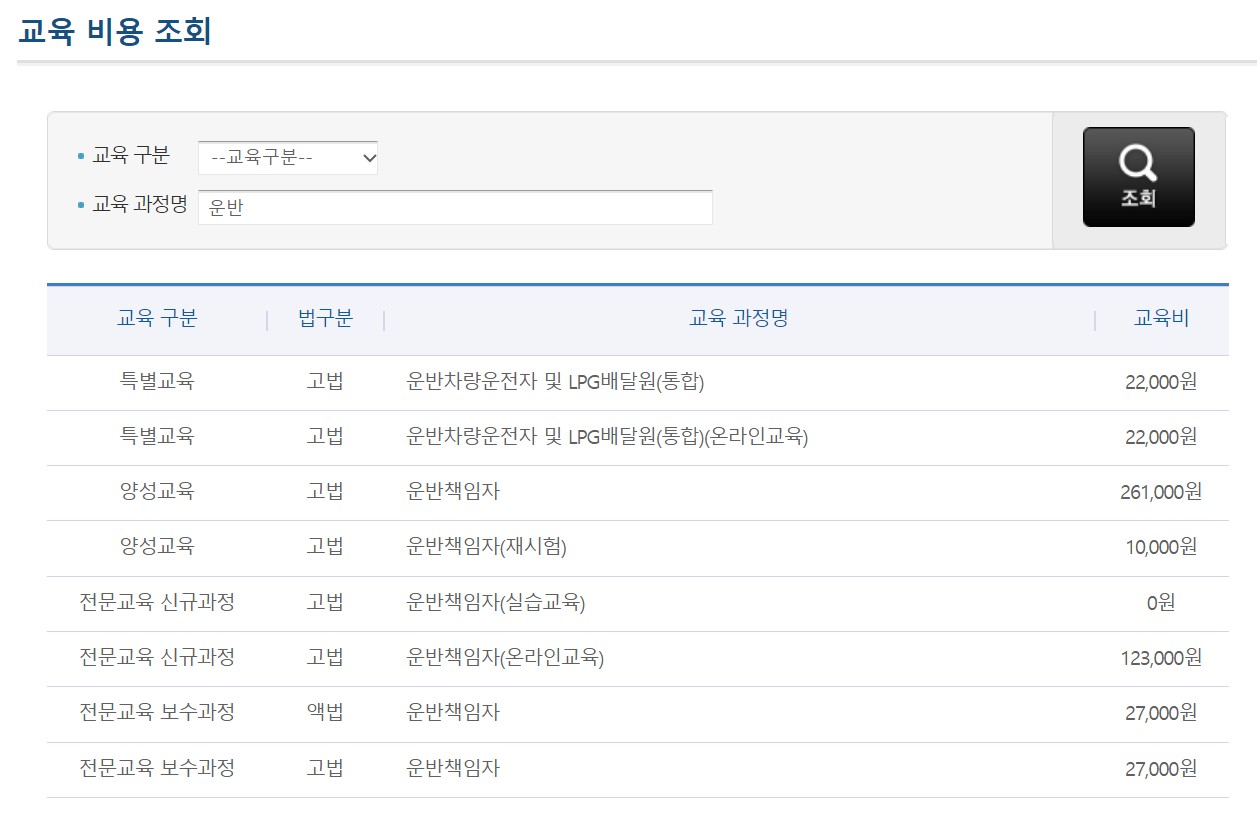Click the 교육비 column header

coord(1161,319)
